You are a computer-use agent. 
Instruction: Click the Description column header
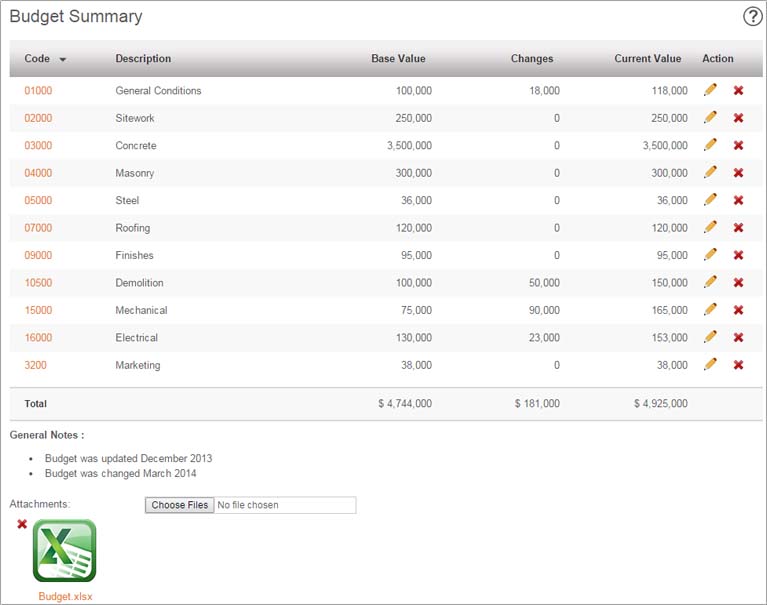click(143, 59)
